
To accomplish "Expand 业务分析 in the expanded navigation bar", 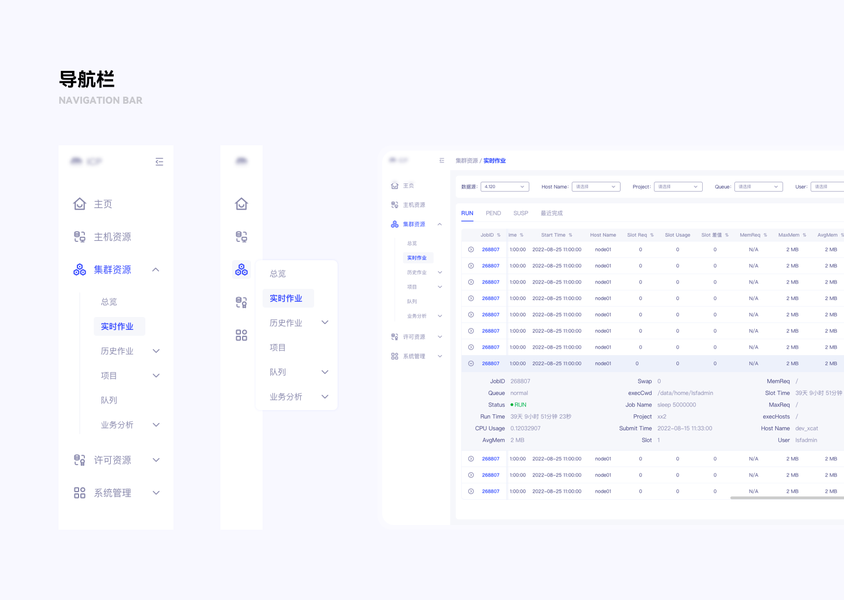I will 156,425.
